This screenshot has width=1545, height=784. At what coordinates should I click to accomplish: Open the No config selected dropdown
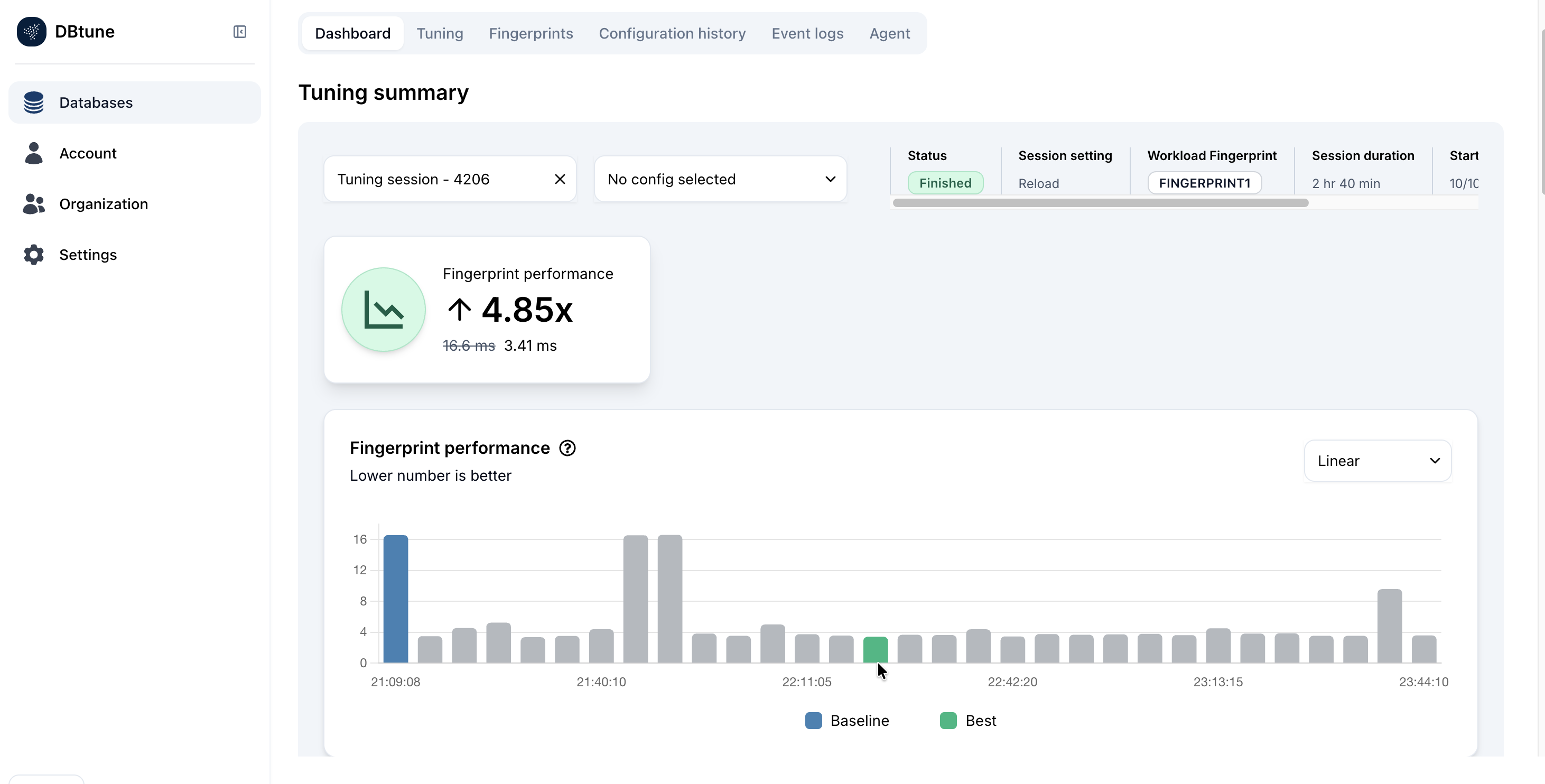720,179
